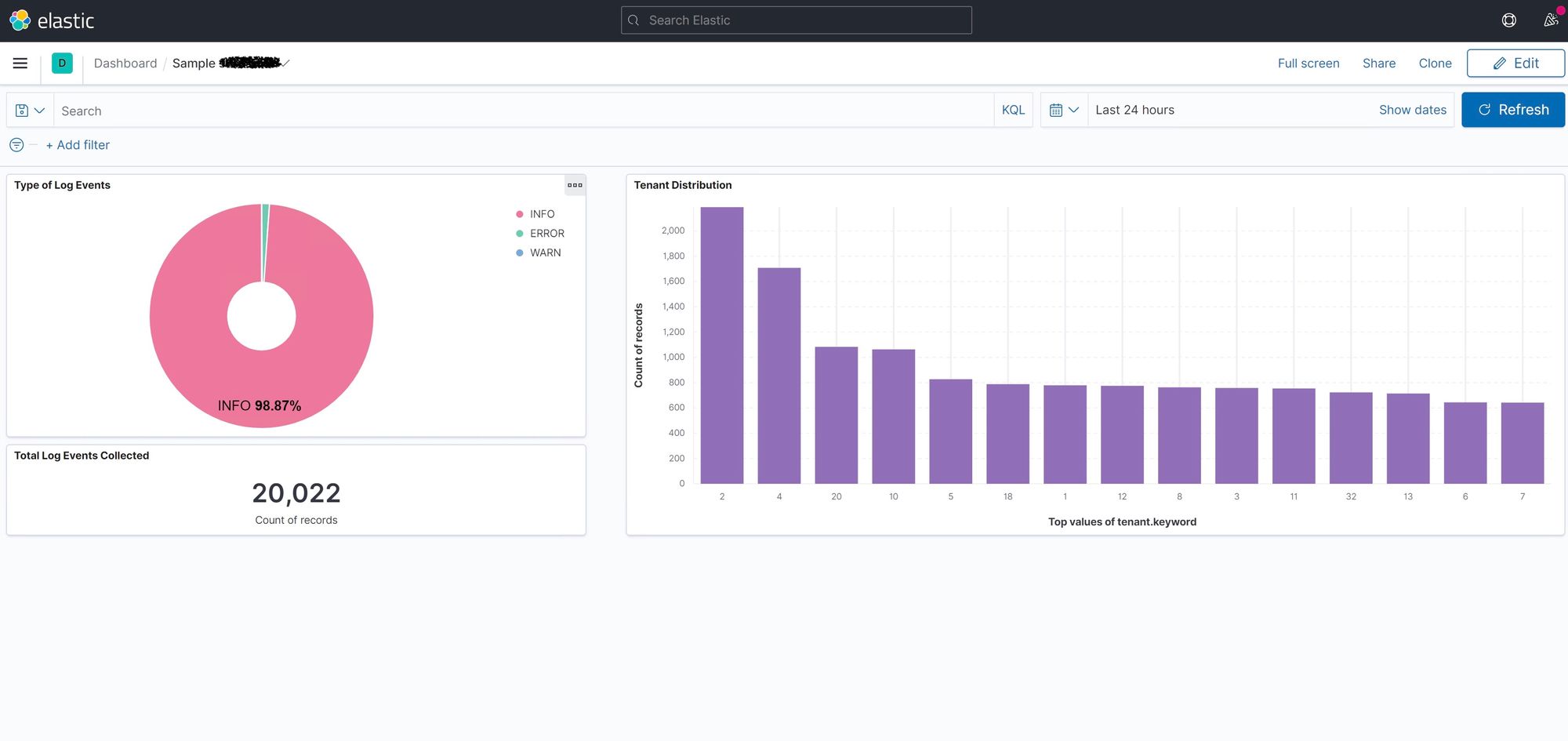Click Show dates link
The width and height of the screenshot is (1568, 741).
[x=1412, y=110]
